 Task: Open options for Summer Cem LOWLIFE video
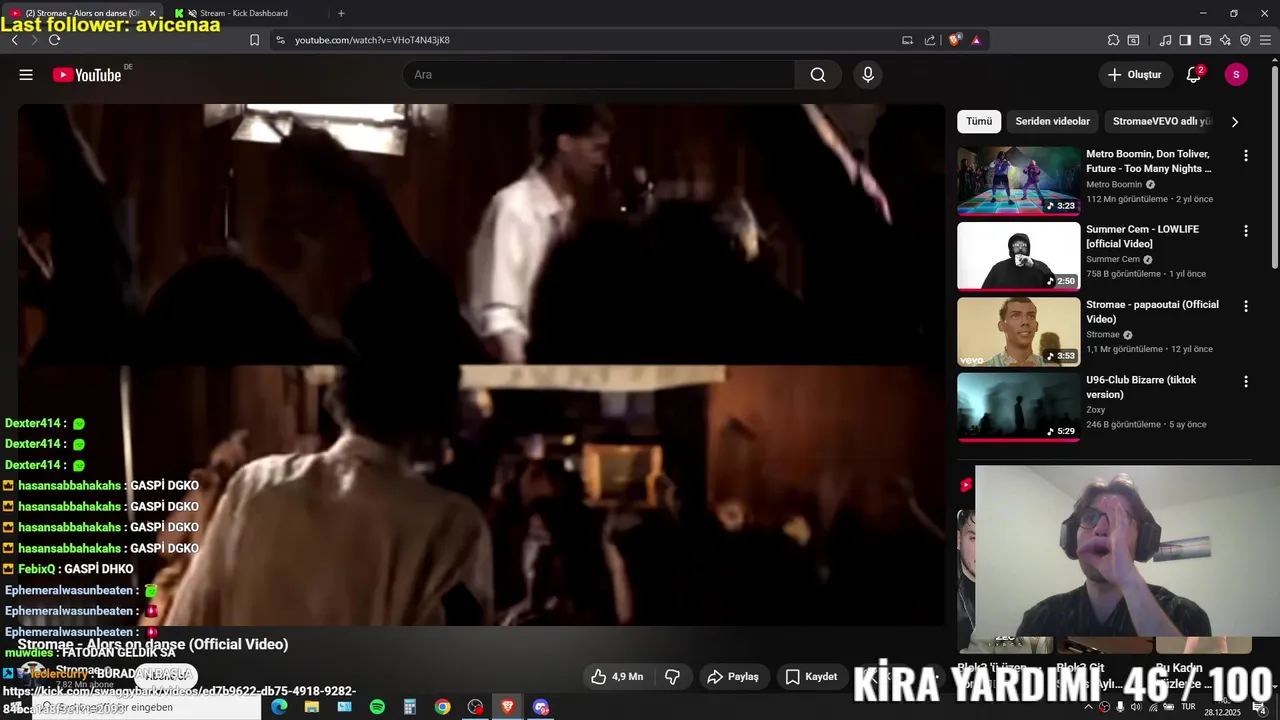click(x=1246, y=231)
